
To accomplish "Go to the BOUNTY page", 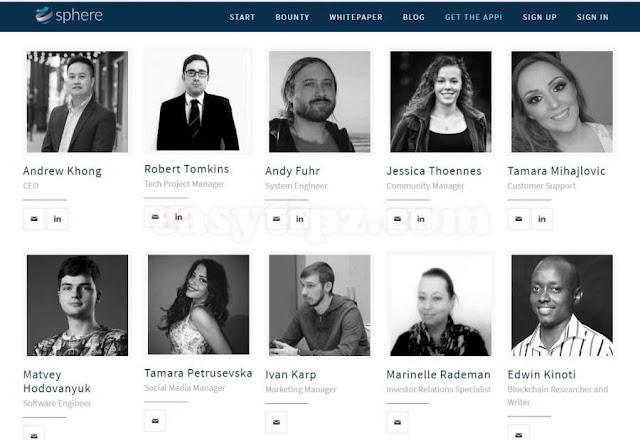I will pos(292,17).
